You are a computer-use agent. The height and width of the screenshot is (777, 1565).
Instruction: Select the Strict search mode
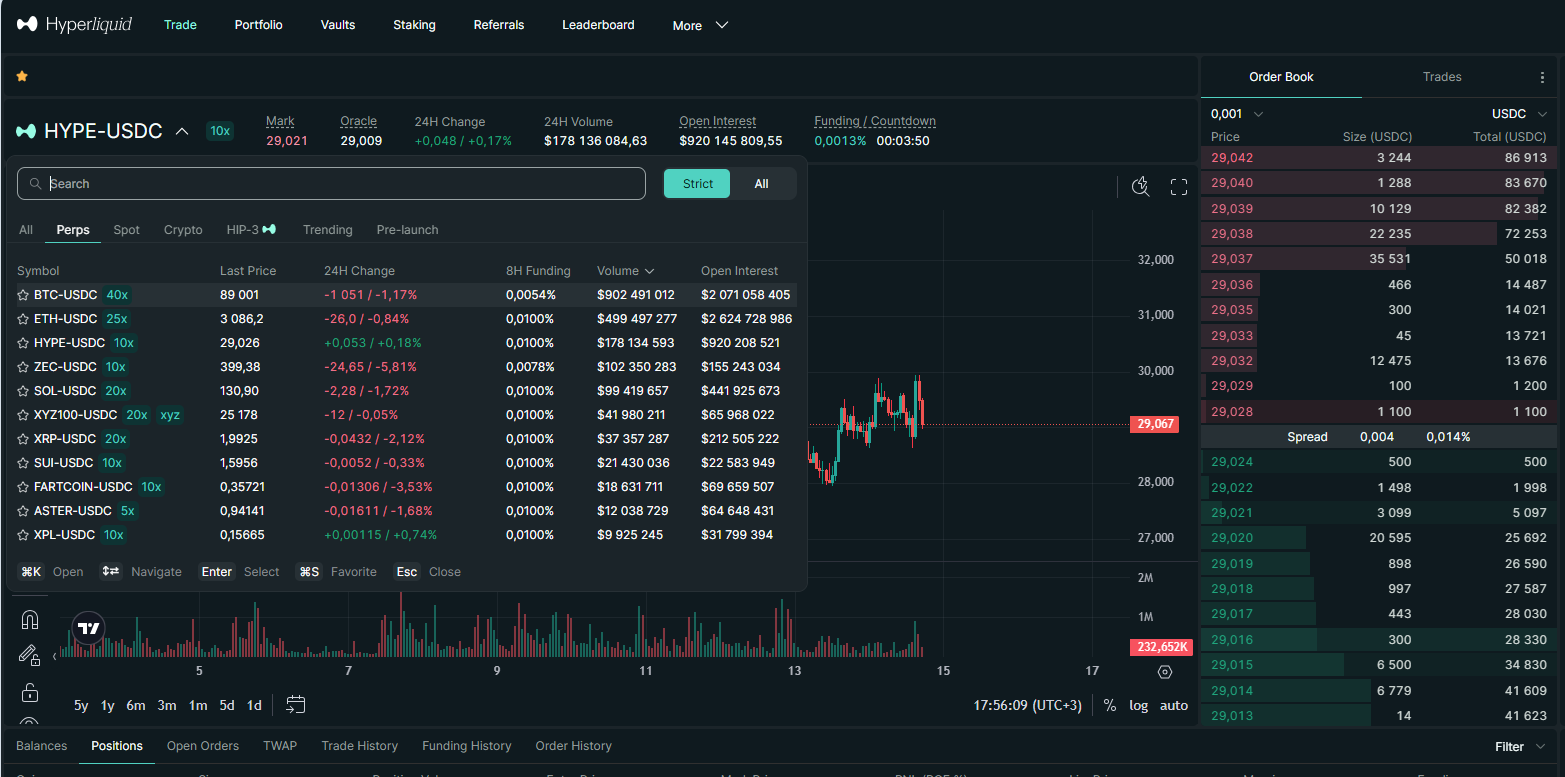coord(698,184)
